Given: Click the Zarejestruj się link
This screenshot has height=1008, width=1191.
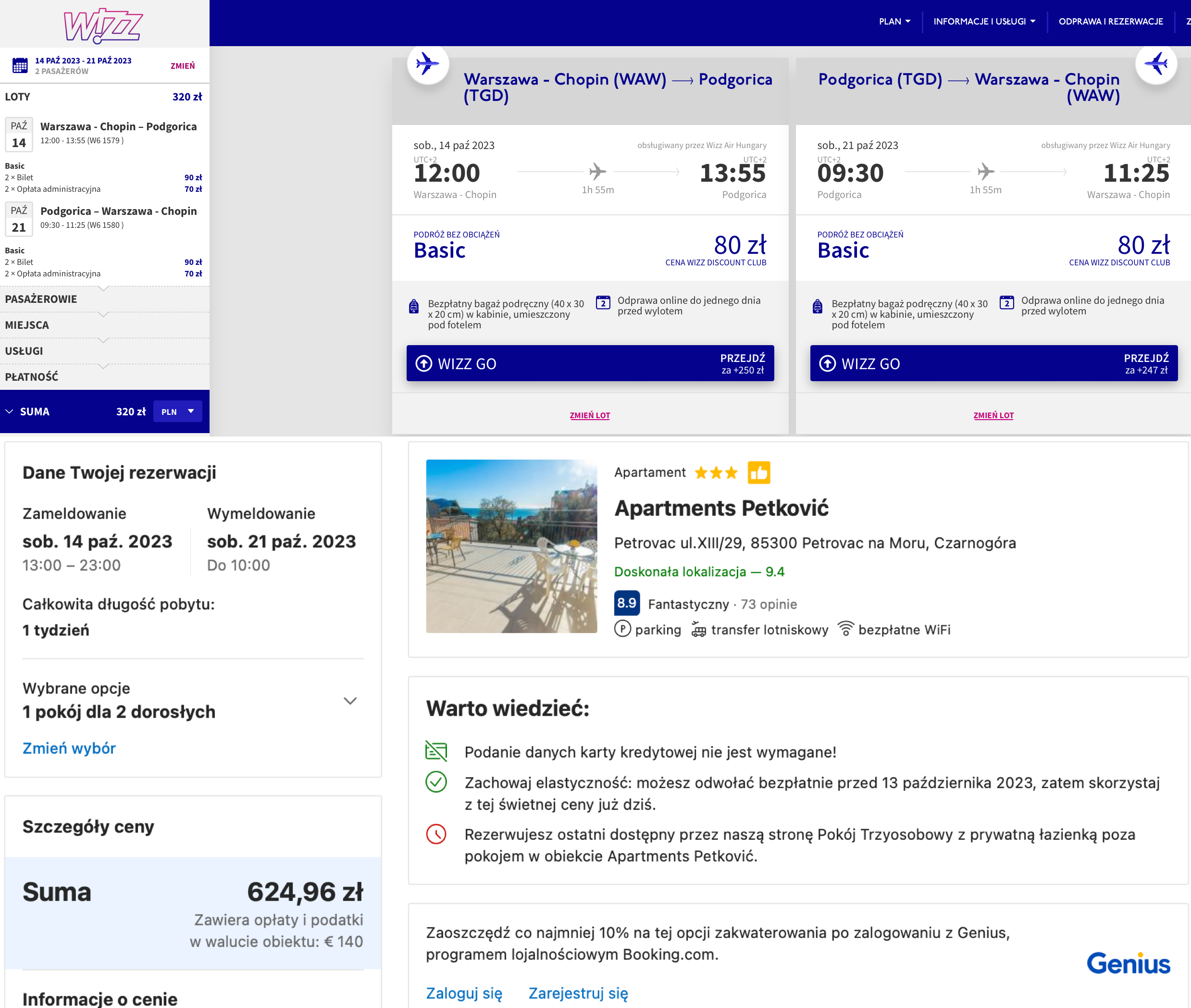Looking at the screenshot, I should point(578,993).
